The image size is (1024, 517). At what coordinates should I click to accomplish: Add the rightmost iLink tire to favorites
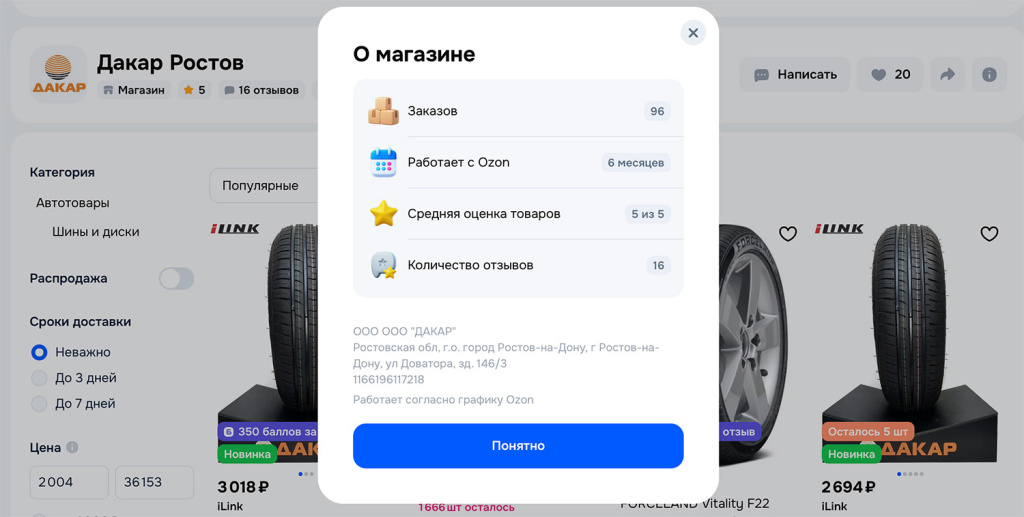click(x=989, y=233)
